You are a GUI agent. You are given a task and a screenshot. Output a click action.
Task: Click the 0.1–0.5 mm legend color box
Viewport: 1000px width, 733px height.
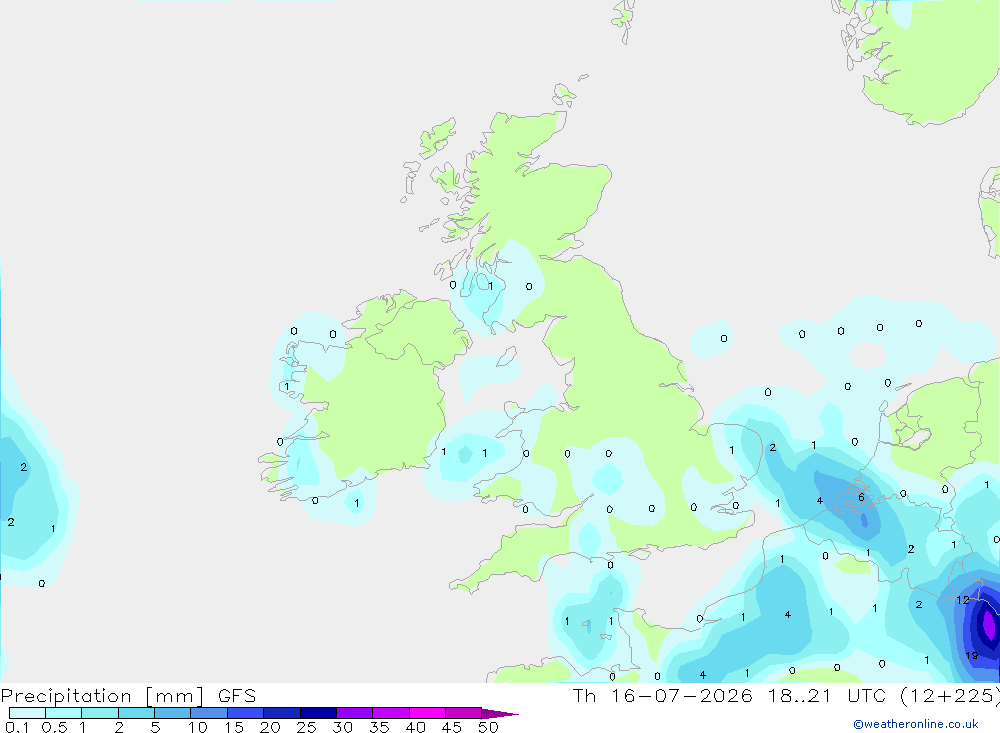[27, 713]
